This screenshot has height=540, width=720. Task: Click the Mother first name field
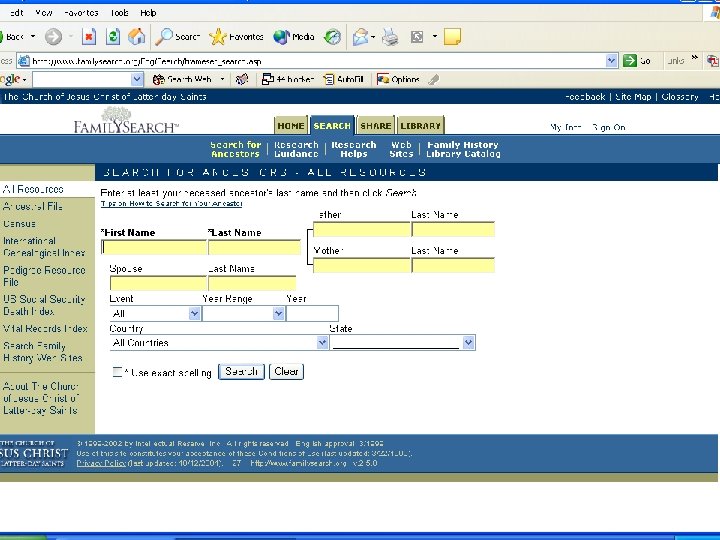pyautogui.click(x=361, y=265)
